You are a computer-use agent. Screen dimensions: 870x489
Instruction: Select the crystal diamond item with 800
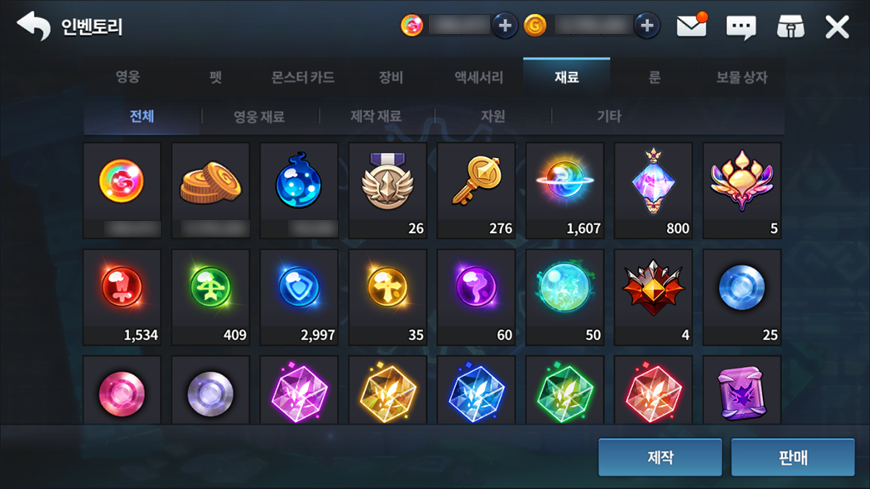653,190
